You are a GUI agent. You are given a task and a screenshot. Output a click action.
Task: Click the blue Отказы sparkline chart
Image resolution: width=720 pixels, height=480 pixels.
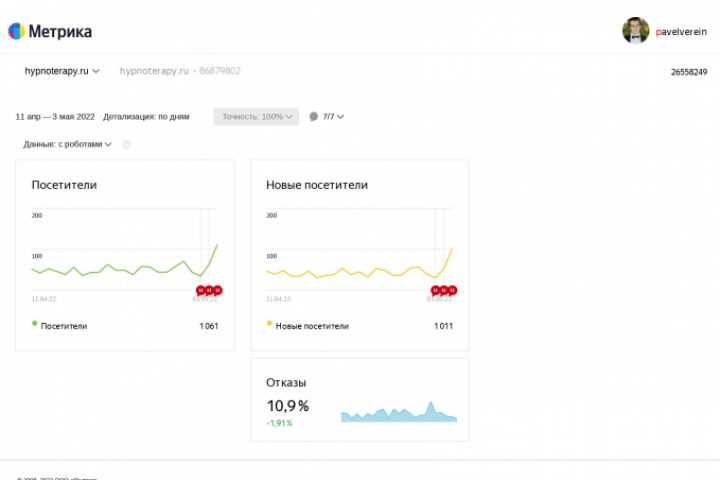pos(399,412)
